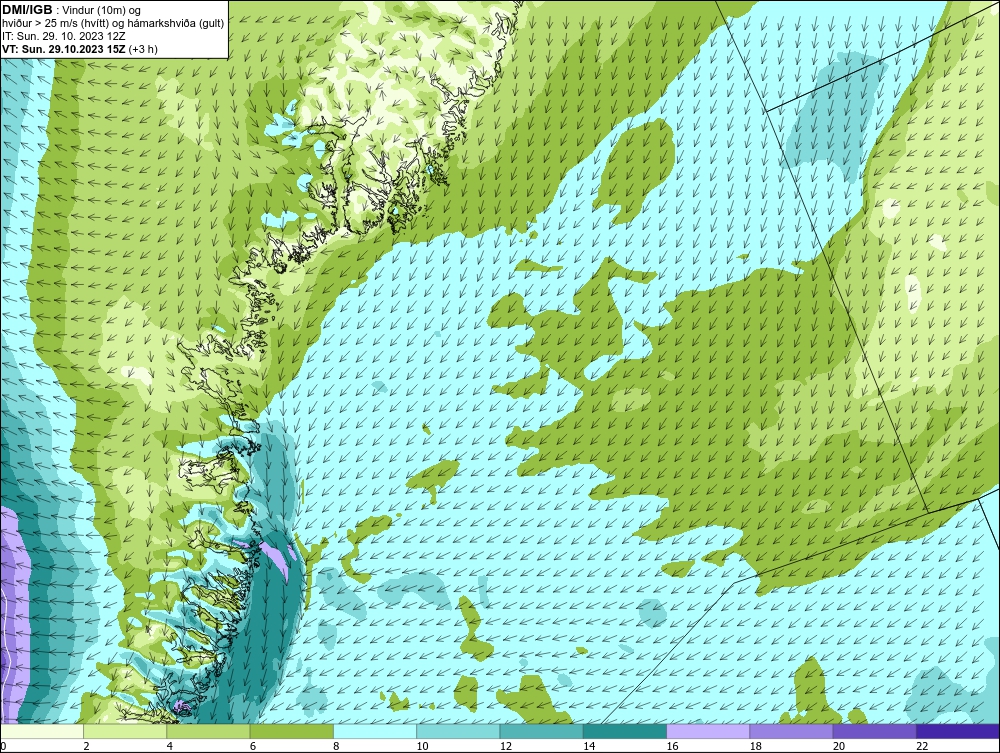Click the 'Vindur (10m) og' label
1000x753 pixels.
pos(102,11)
